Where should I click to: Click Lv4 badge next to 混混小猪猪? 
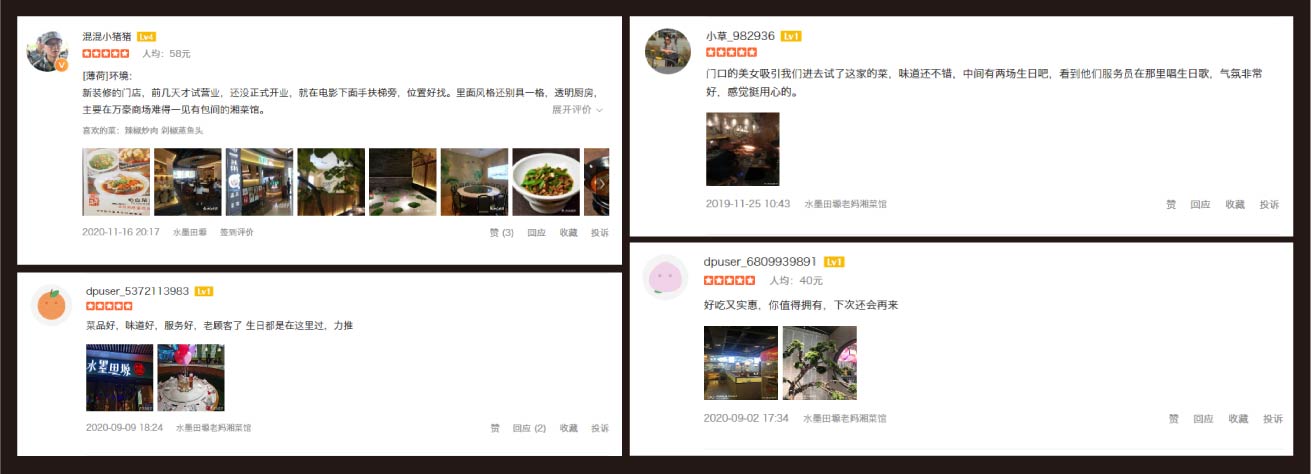pyautogui.click(x=146, y=37)
